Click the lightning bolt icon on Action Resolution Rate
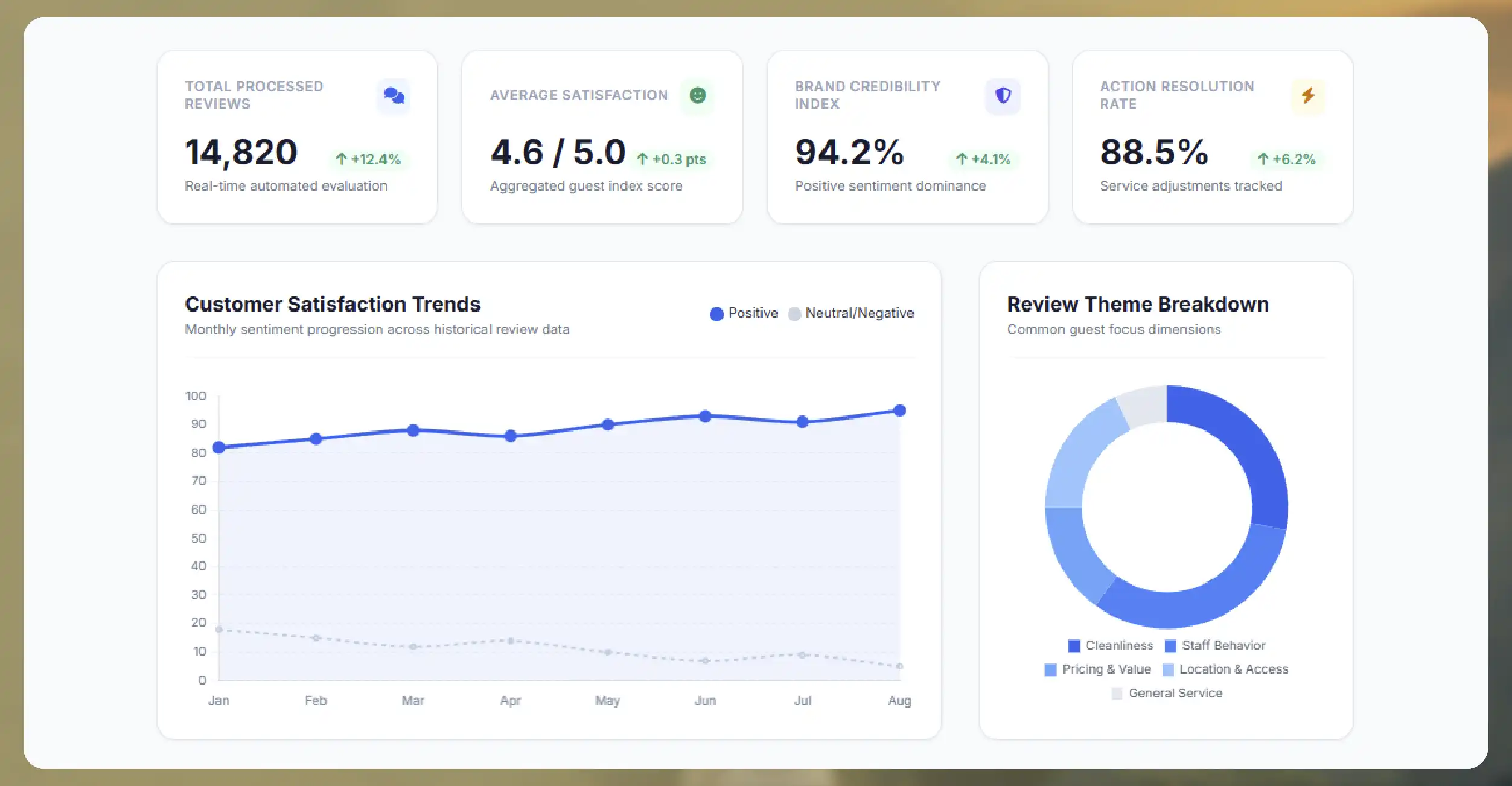Screen dimensions: 1512x786 click(x=1308, y=95)
